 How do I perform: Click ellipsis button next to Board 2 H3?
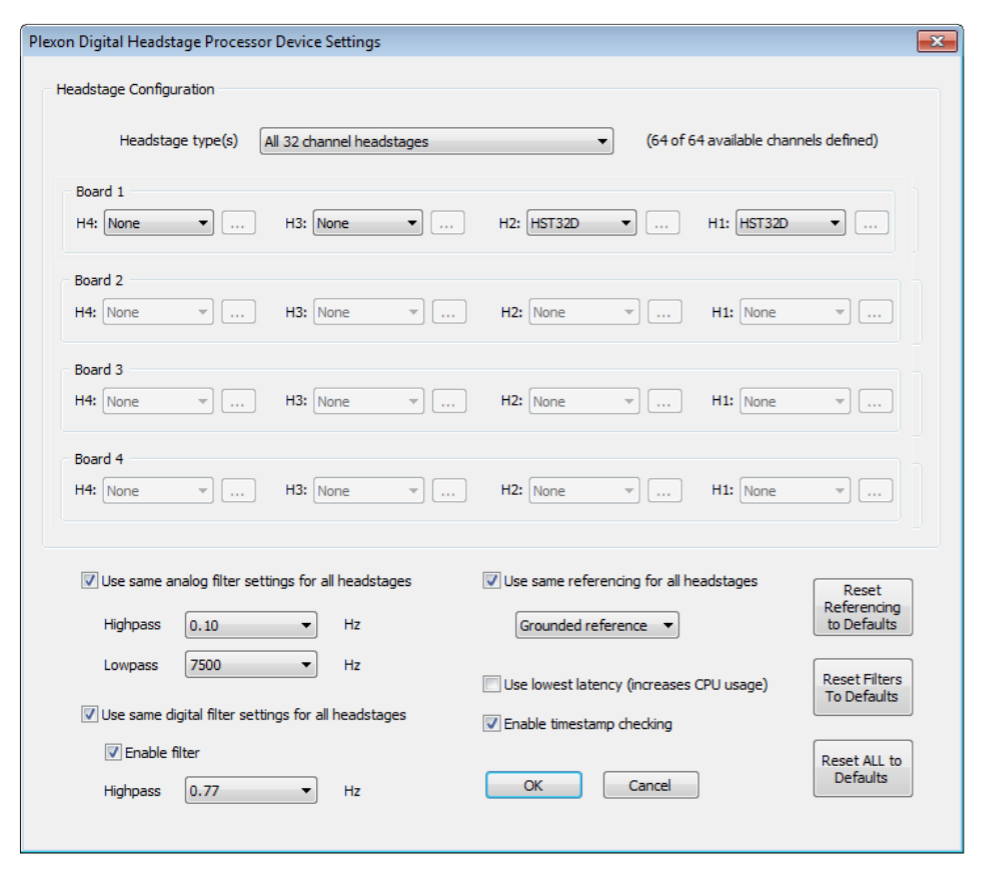coord(449,312)
